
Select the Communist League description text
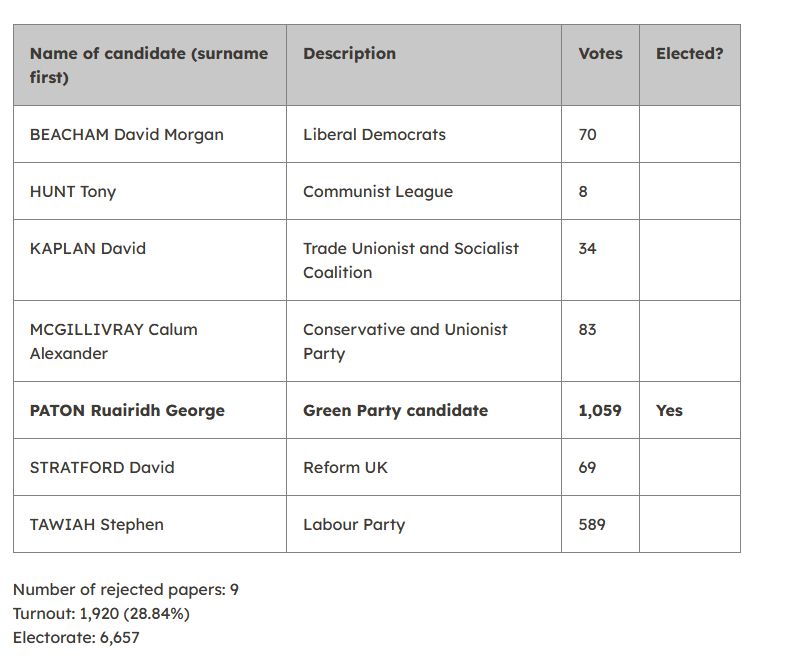378,192
